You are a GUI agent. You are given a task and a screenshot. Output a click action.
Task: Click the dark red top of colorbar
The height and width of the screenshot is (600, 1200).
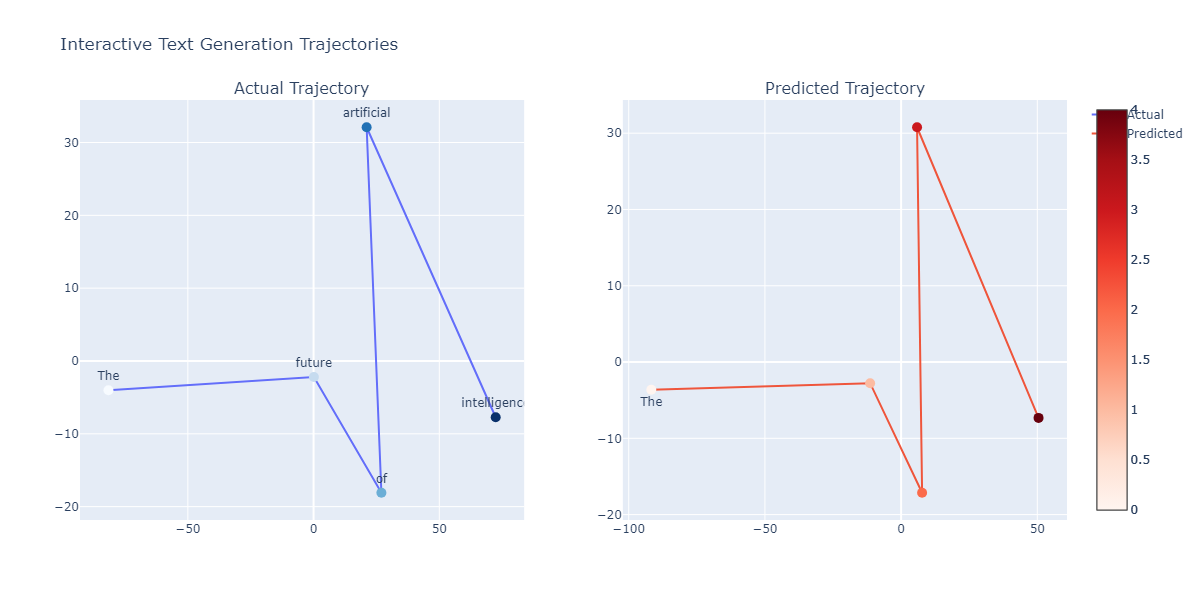[1112, 116]
